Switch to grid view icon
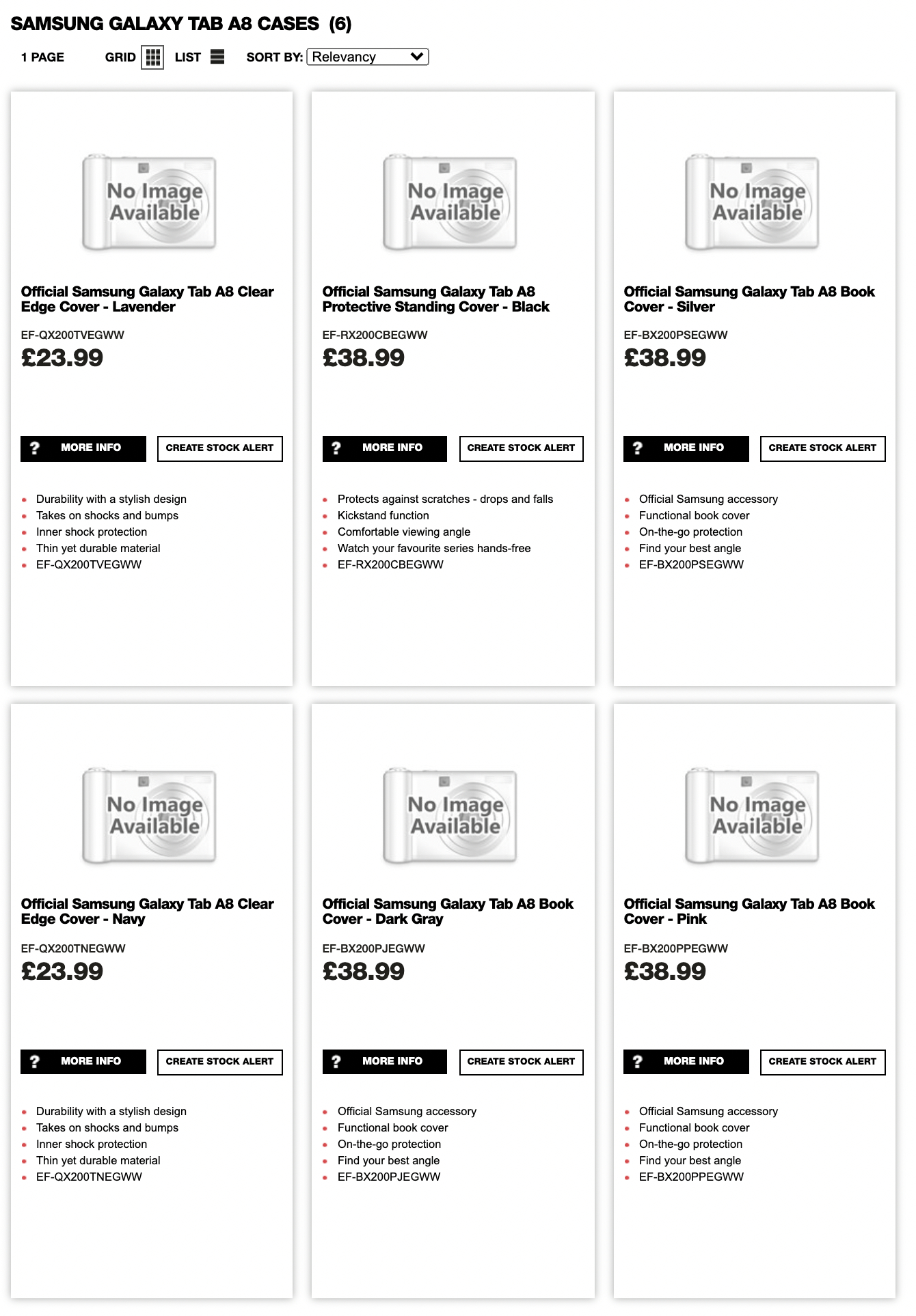The width and height of the screenshot is (916, 1316). [152, 57]
